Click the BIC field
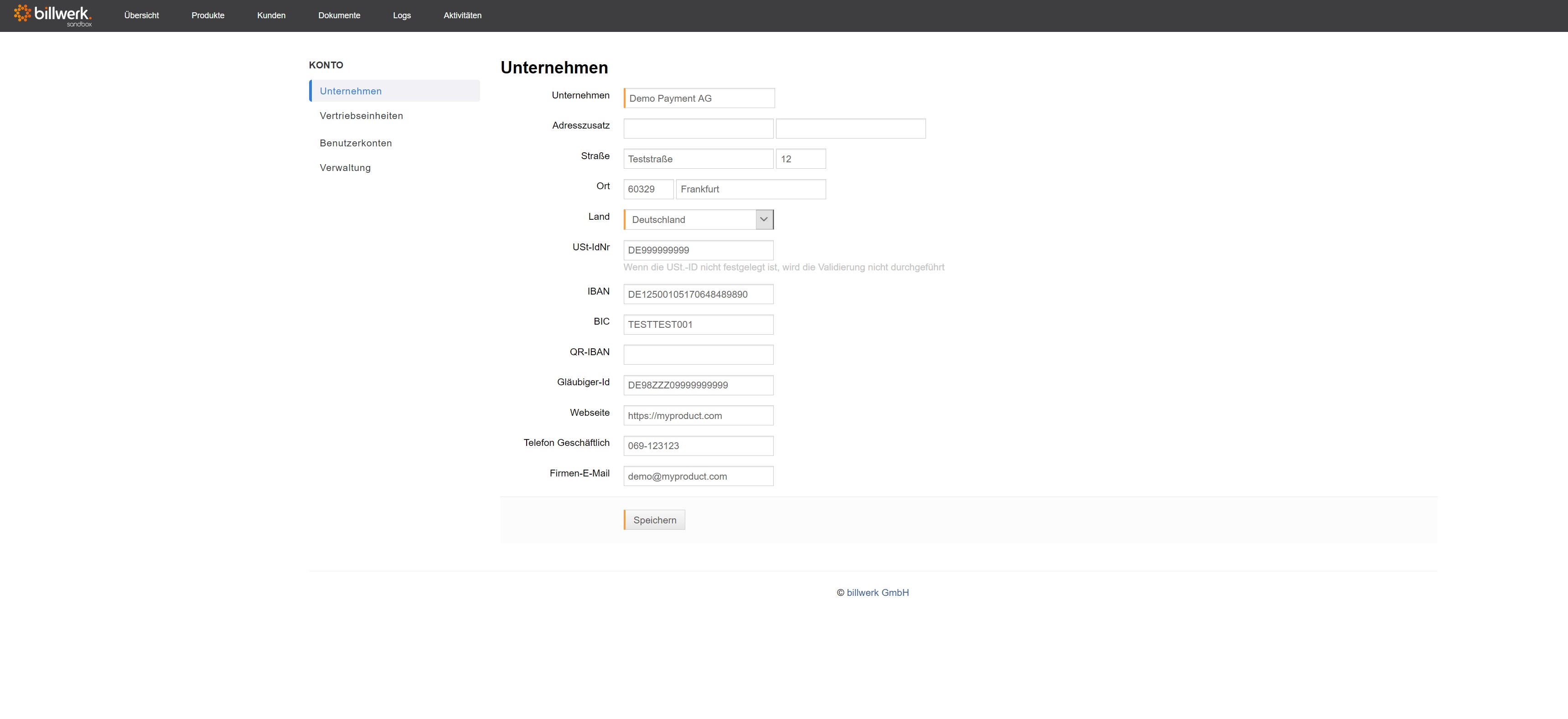This screenshot has height=719, width=1568. pos(698,325)
